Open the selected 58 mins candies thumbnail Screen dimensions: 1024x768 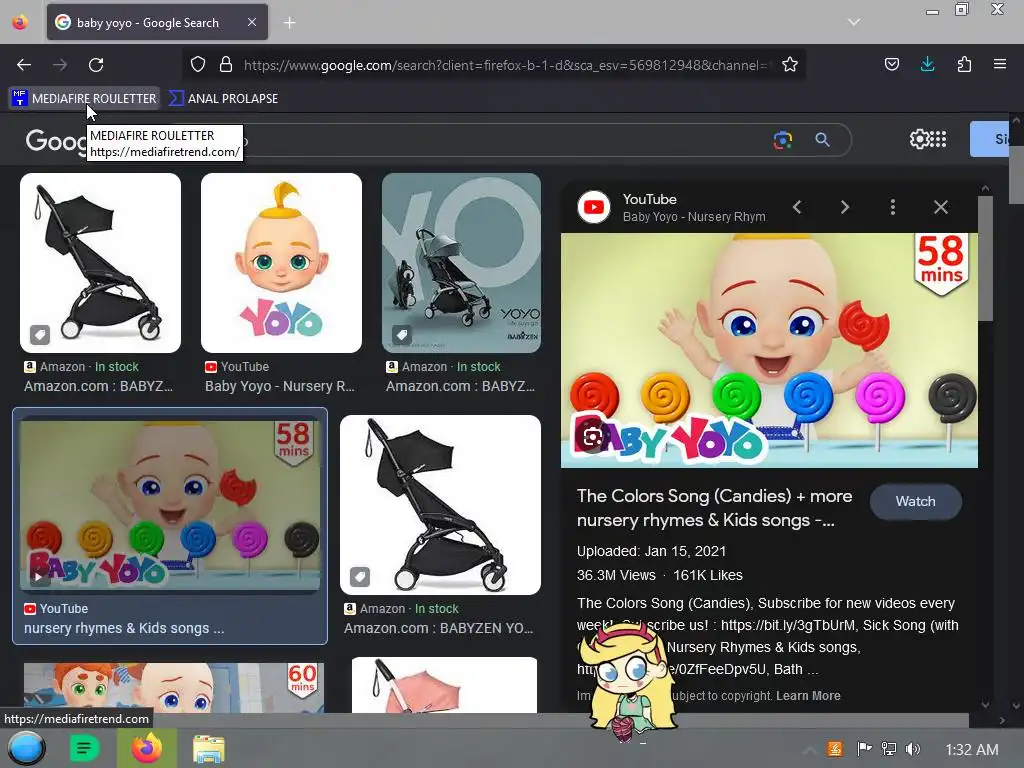tap(170, 505)
